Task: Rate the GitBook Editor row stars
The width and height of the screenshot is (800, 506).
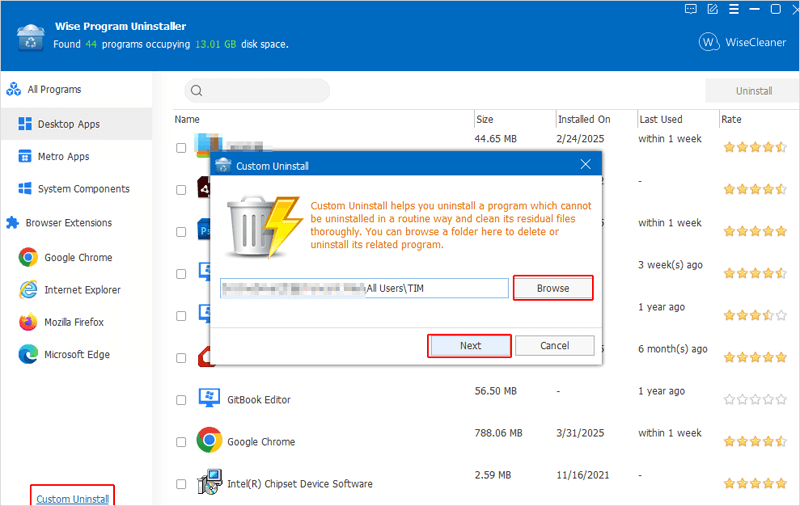Action: 755,399
